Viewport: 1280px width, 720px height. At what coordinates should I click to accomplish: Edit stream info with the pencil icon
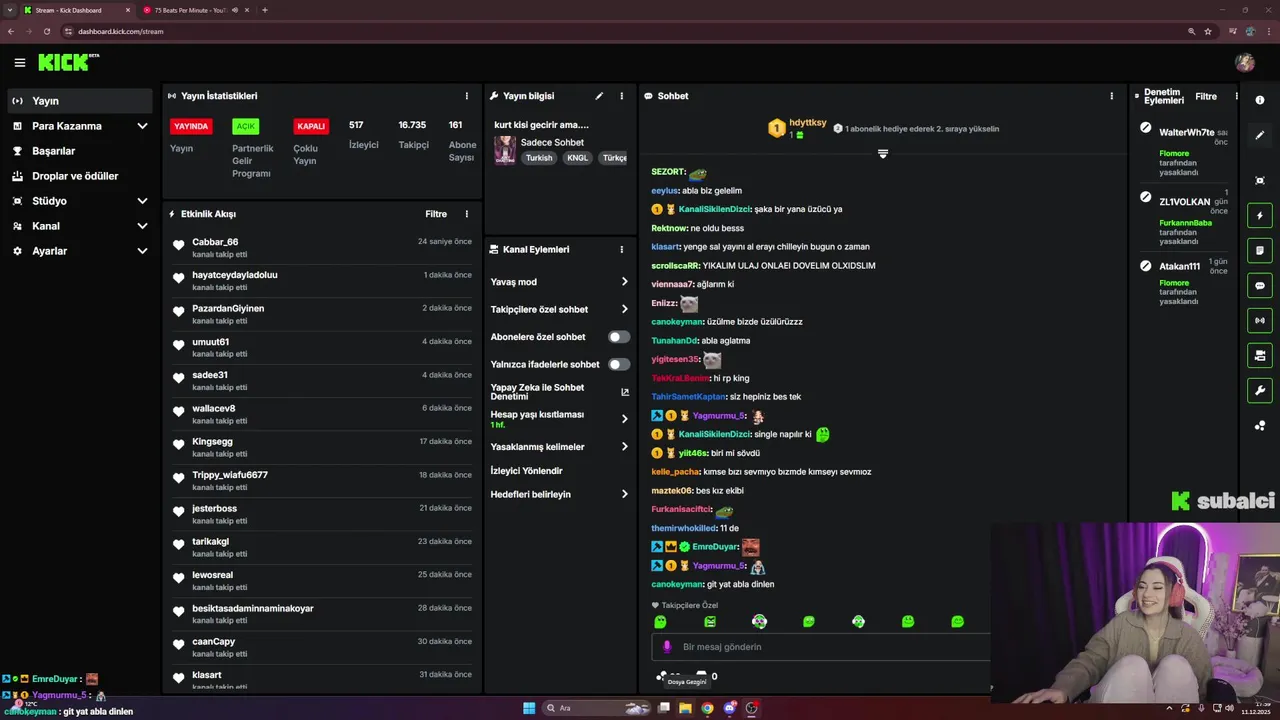pos(599,96)
